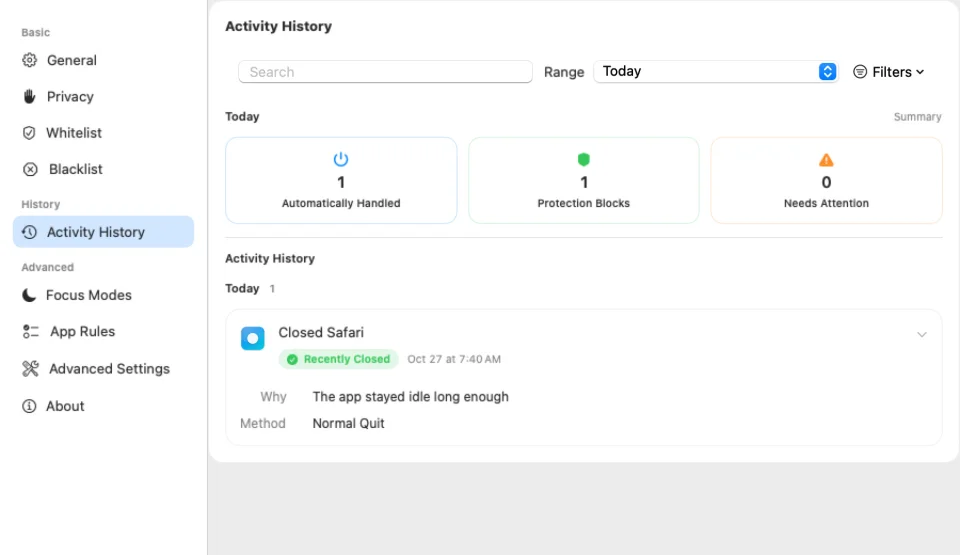Click the Privacy hand icon
960x555 pixels.
click(29, 96)
